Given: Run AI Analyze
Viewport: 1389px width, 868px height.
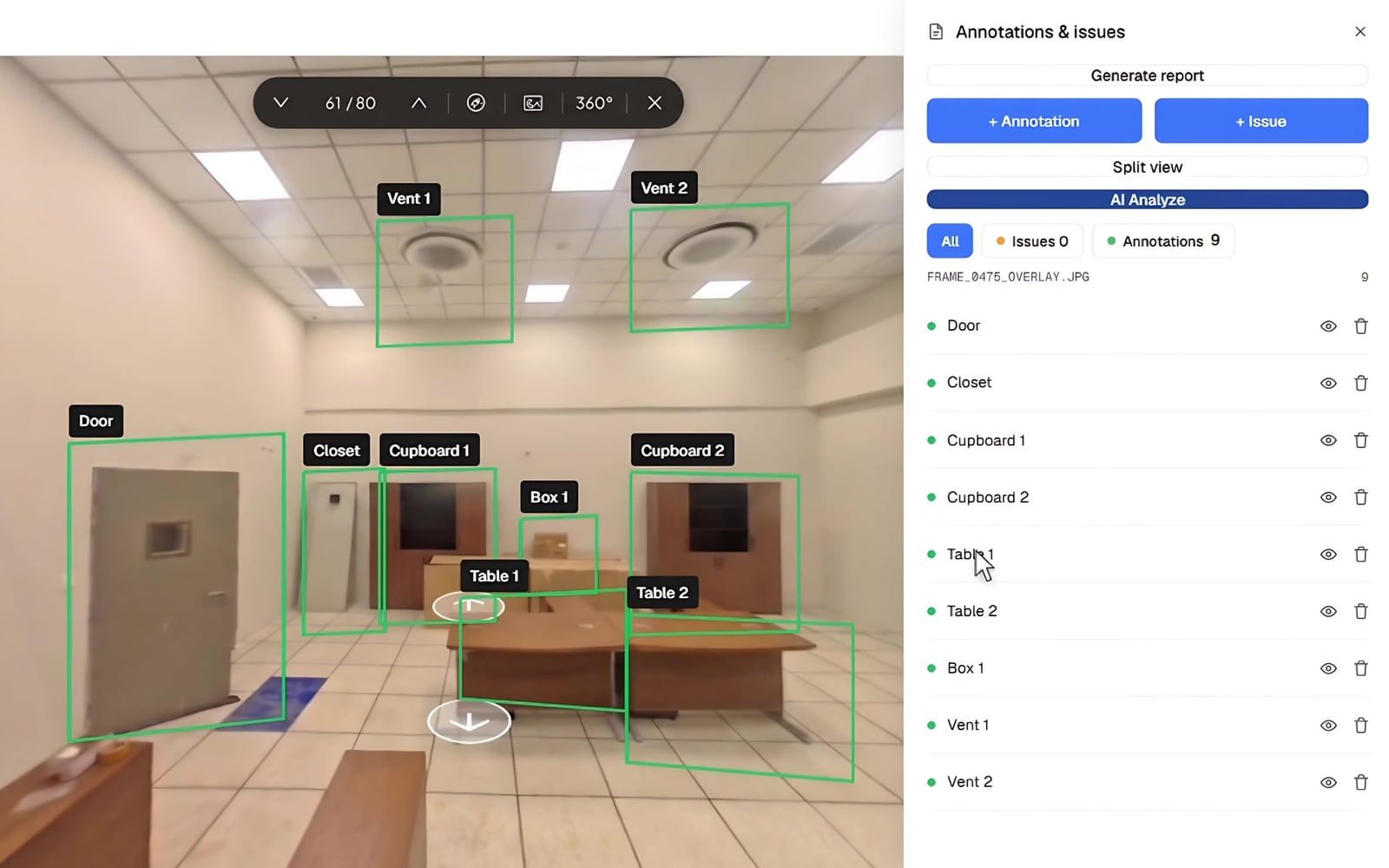Looking at the screenshot, I should tap(1148, 200).
